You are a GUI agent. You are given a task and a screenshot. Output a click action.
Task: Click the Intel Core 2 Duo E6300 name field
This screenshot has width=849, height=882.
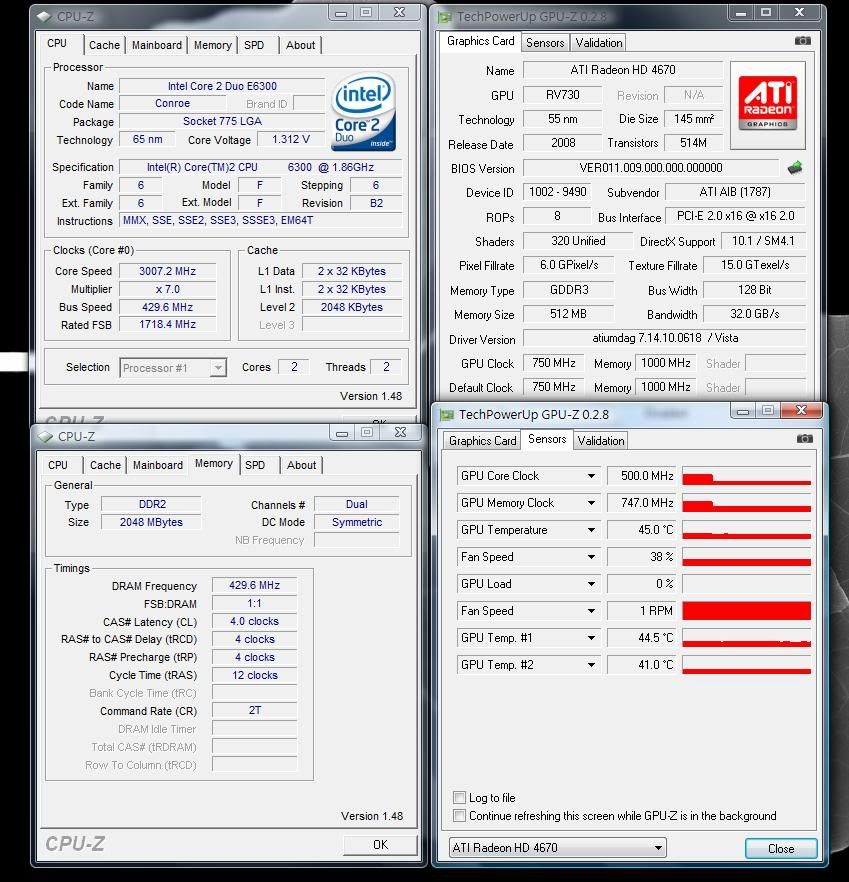(222, 86)
